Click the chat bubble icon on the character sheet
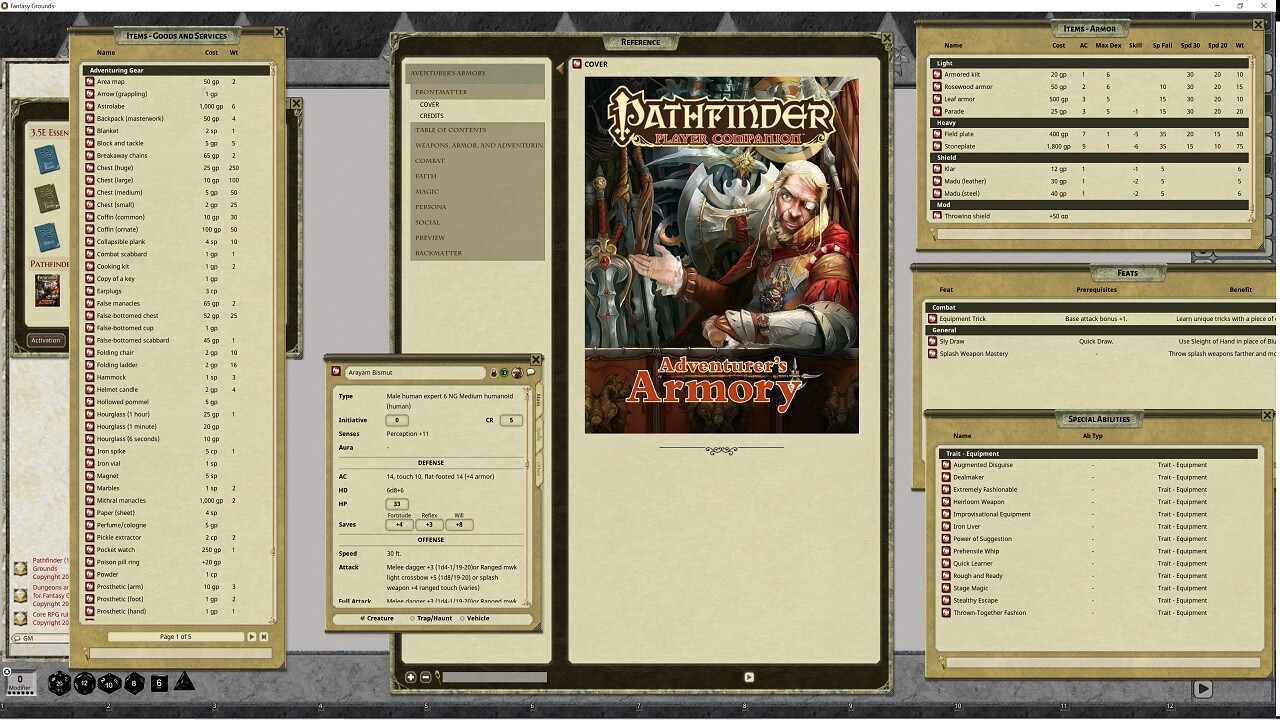Viewport: 1280px width, 720px height. (529, 373)
